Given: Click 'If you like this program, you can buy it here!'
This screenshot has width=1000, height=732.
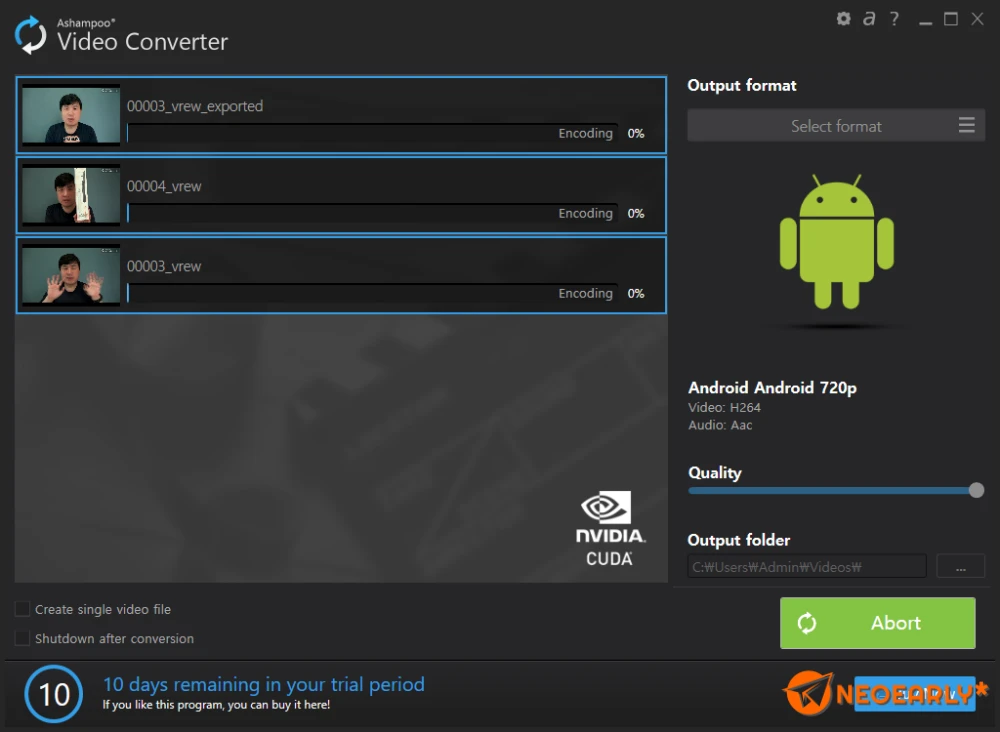Looking at the screenshot, I should pos(216,705).
